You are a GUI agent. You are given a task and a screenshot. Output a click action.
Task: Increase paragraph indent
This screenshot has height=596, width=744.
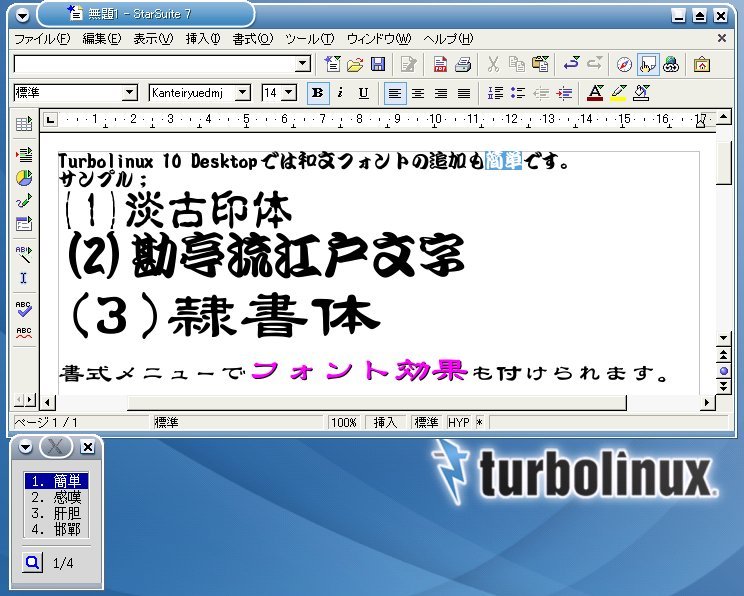[x=564, y=93]
